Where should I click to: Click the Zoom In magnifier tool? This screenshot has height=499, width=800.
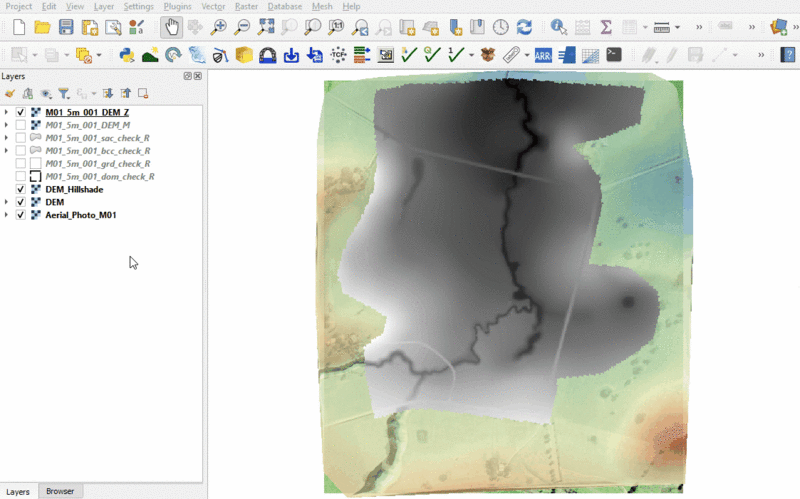click(218, 27)
